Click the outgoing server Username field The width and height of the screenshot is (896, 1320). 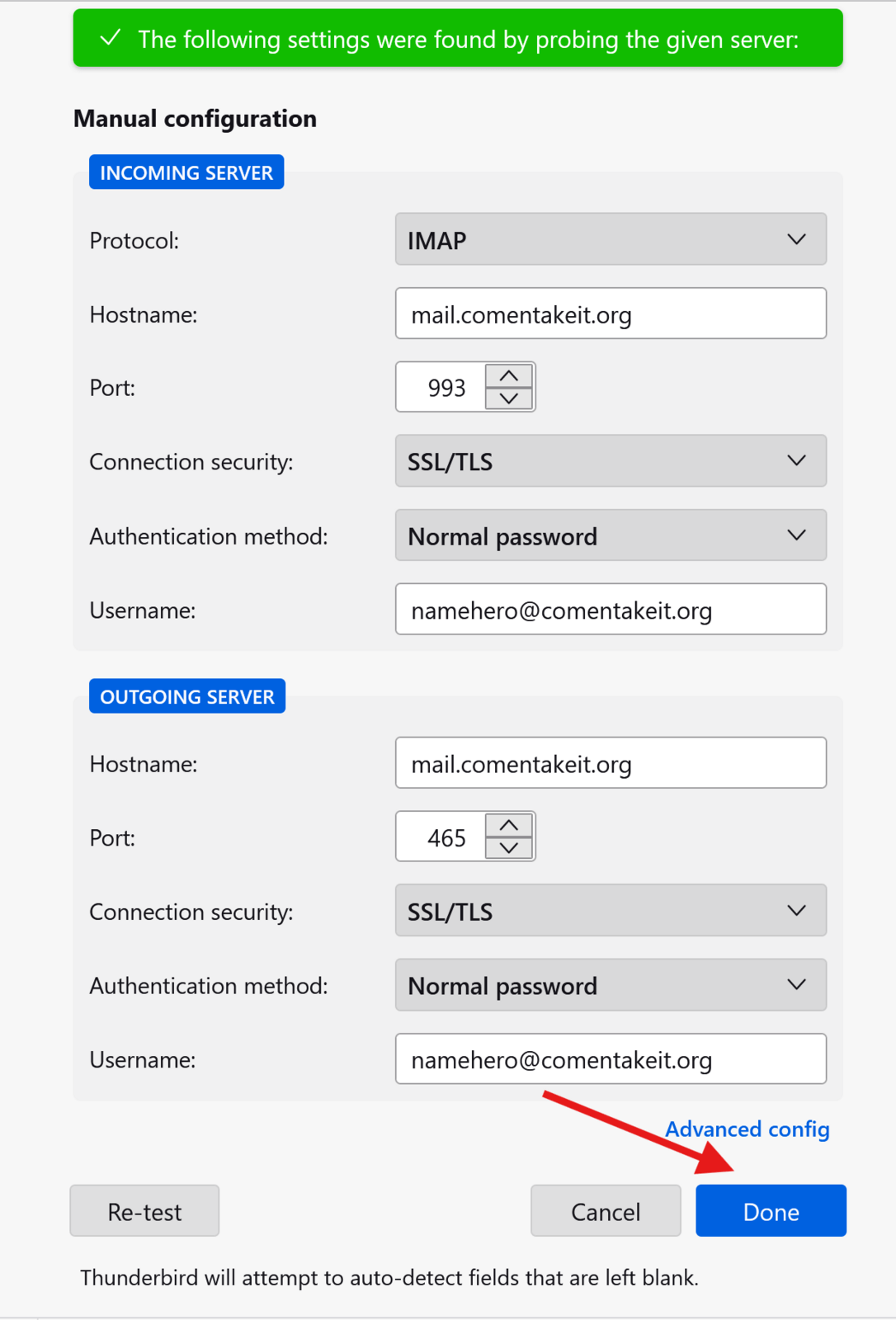point(611,1059)
